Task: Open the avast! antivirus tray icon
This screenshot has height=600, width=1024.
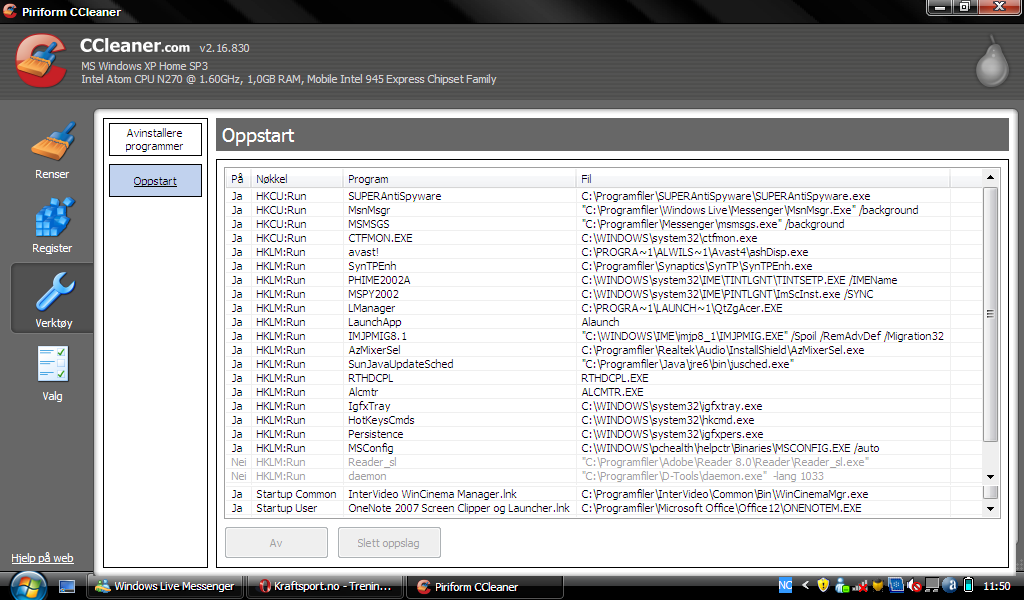Action: 951,586
